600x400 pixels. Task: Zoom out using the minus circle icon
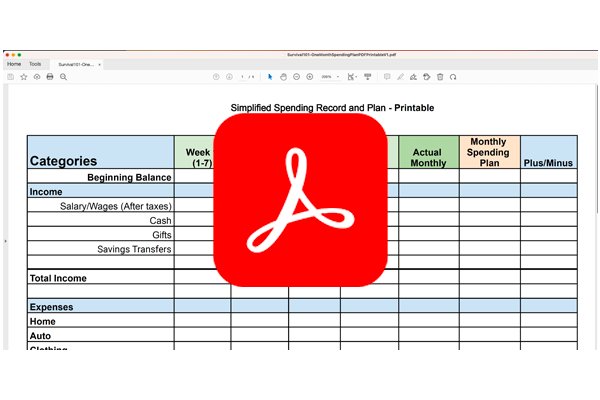coord(296,76)
